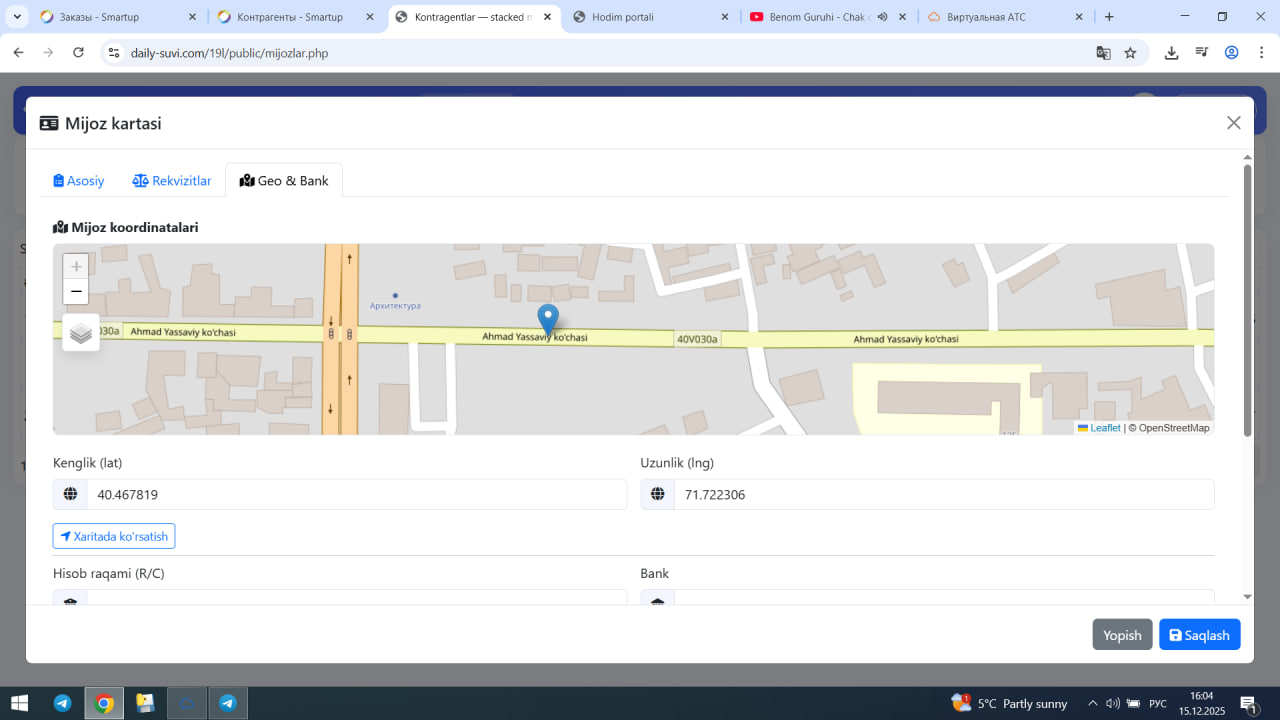Open the OpenStreetMap attribution link
The width and height of the screenshot is (1280, 720).
point(1174,428)
